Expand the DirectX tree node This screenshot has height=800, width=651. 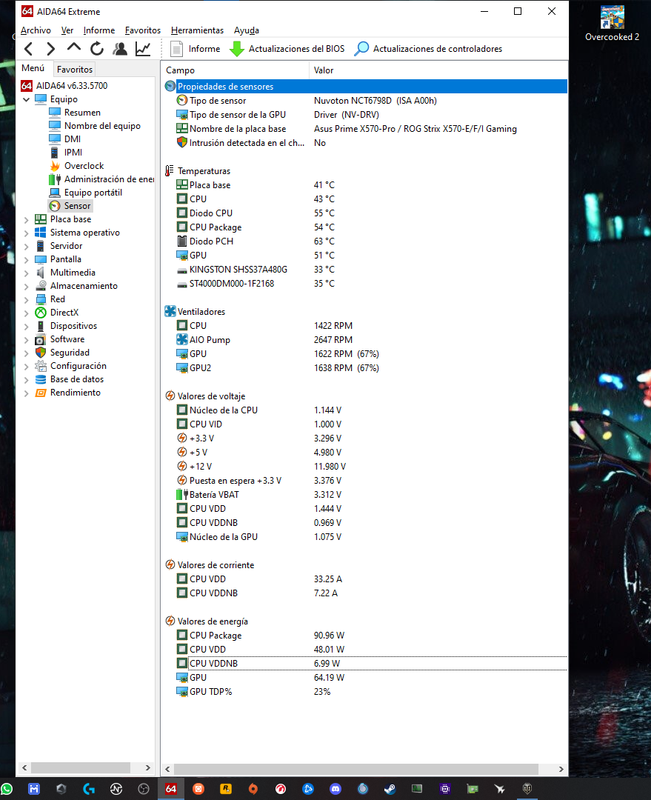point(26,313)
